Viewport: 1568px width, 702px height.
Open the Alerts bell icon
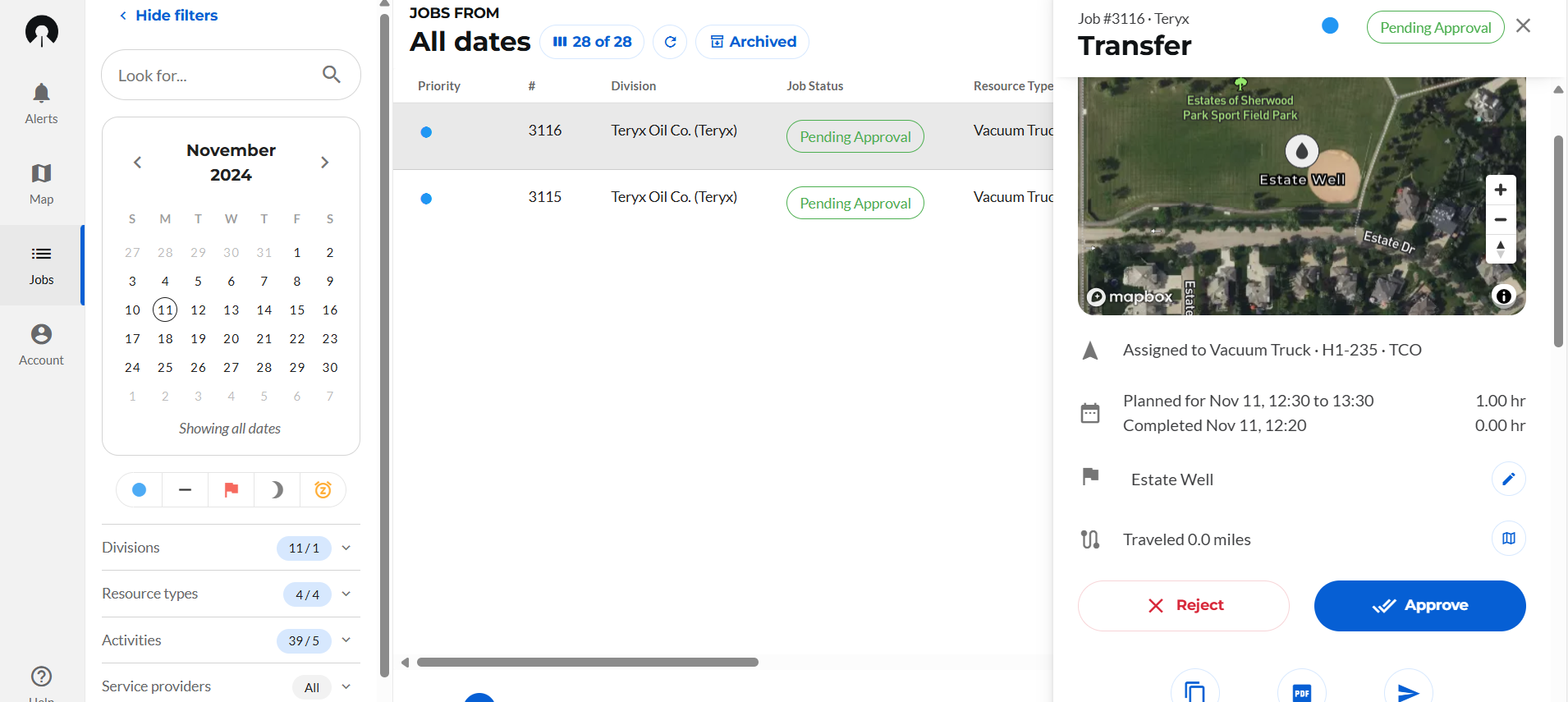point(41,94)
